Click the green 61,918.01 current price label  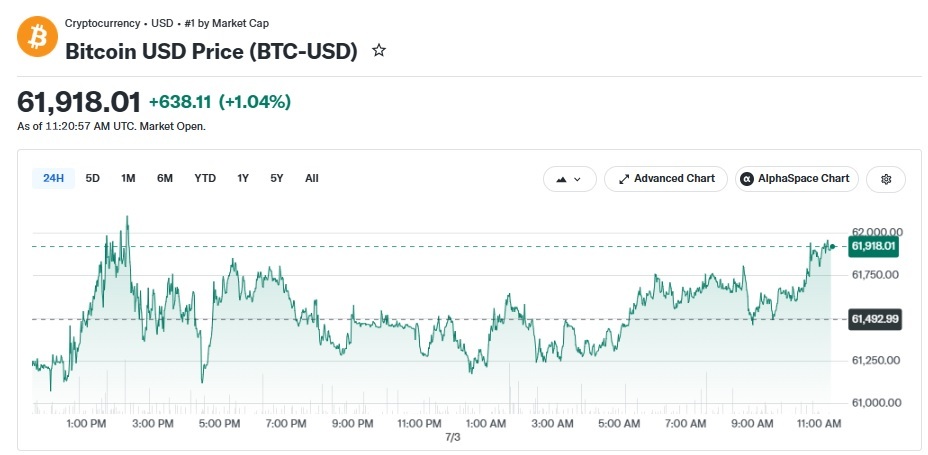tap(874, 246)
